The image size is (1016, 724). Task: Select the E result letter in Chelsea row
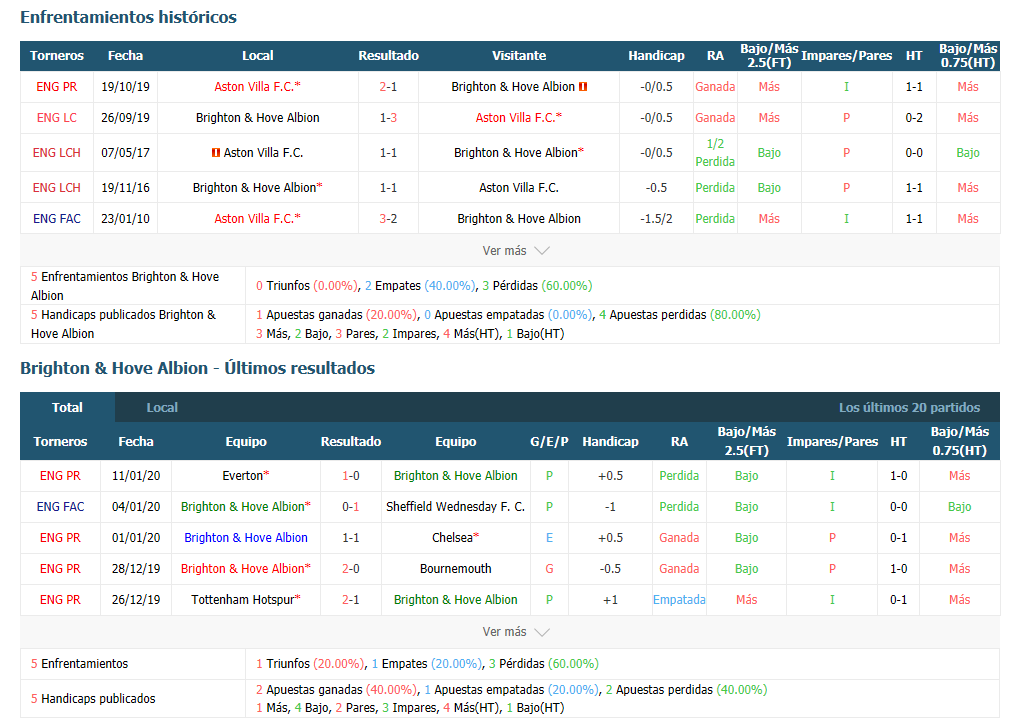click(549, 538)
